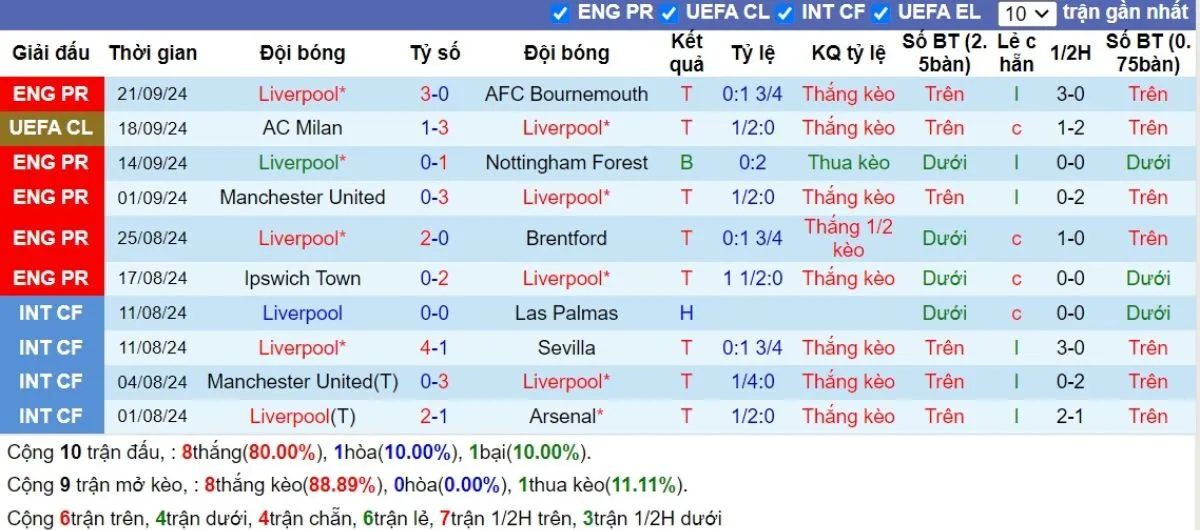The image size is (1200, 530).
Task: Click INT CF badge for Las Palmas match
Action: click(51, 313)
